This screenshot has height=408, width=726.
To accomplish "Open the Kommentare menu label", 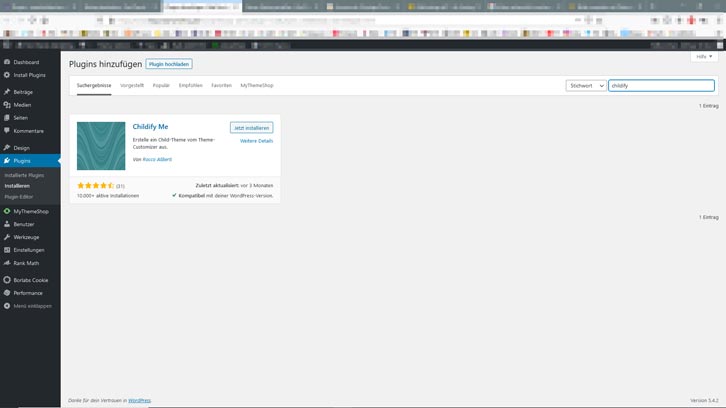I will [x=29, y=131].
